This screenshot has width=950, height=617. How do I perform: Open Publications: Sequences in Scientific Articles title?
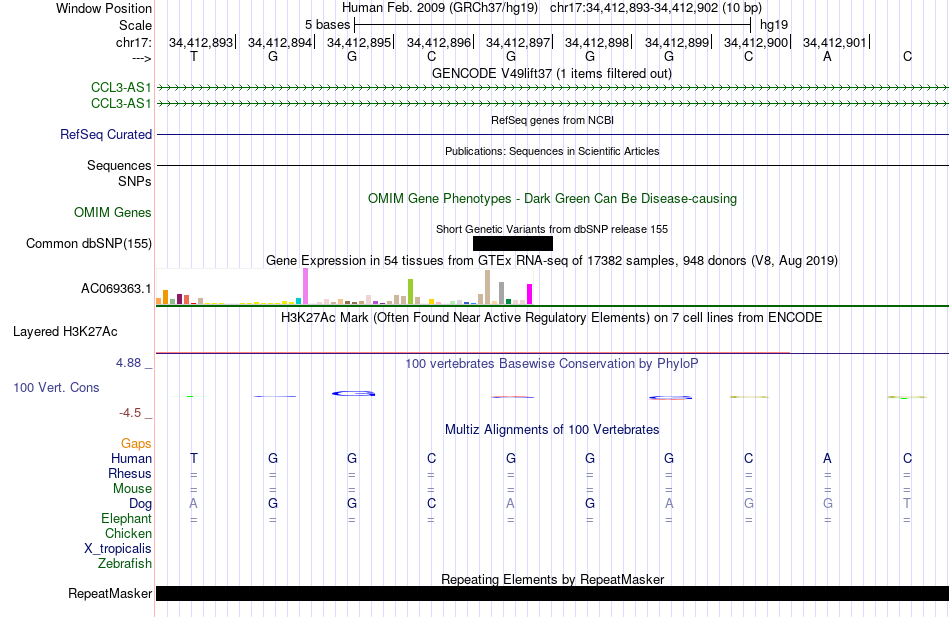(552, 151)
